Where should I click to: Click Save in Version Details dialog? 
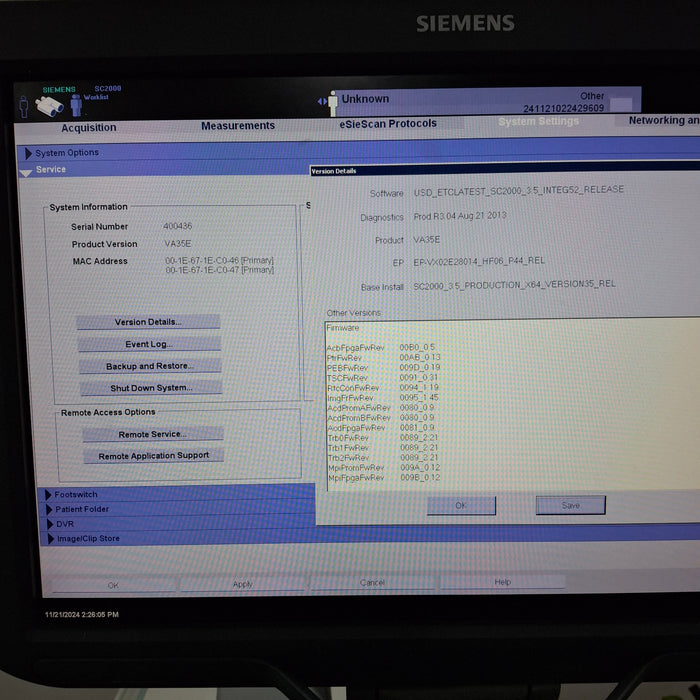click(571, 505)
